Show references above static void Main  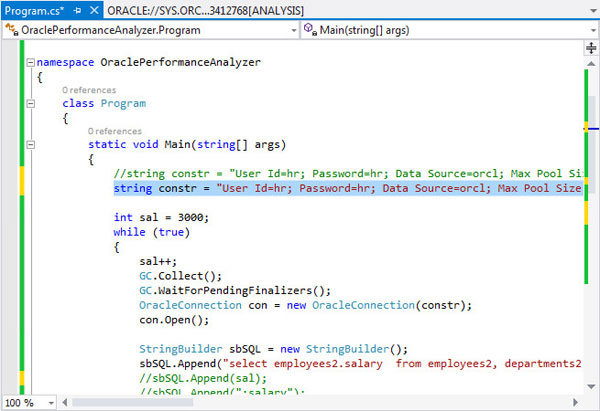115,132
